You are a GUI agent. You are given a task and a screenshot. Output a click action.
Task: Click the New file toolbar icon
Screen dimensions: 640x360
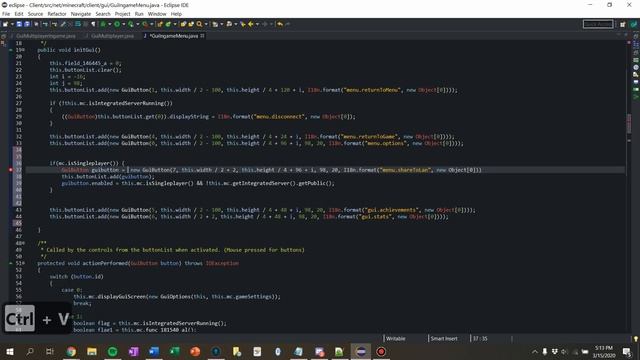(6, 24)
